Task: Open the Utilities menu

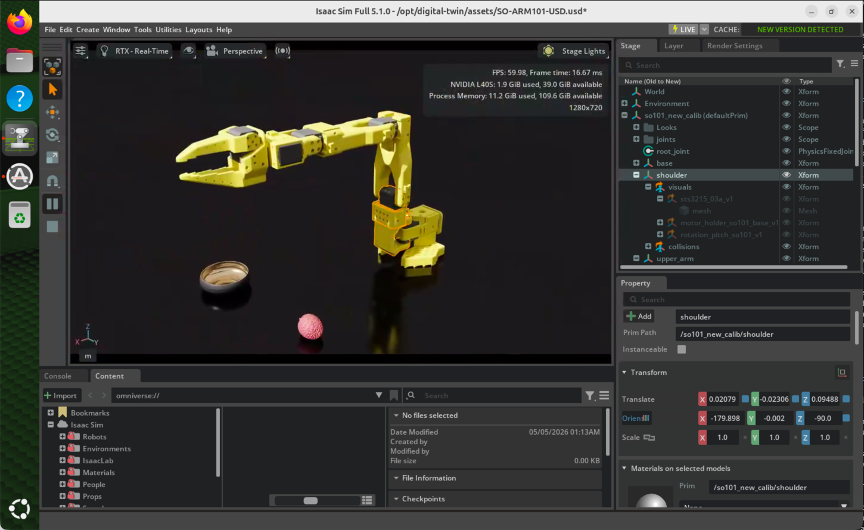Action: 168,30
